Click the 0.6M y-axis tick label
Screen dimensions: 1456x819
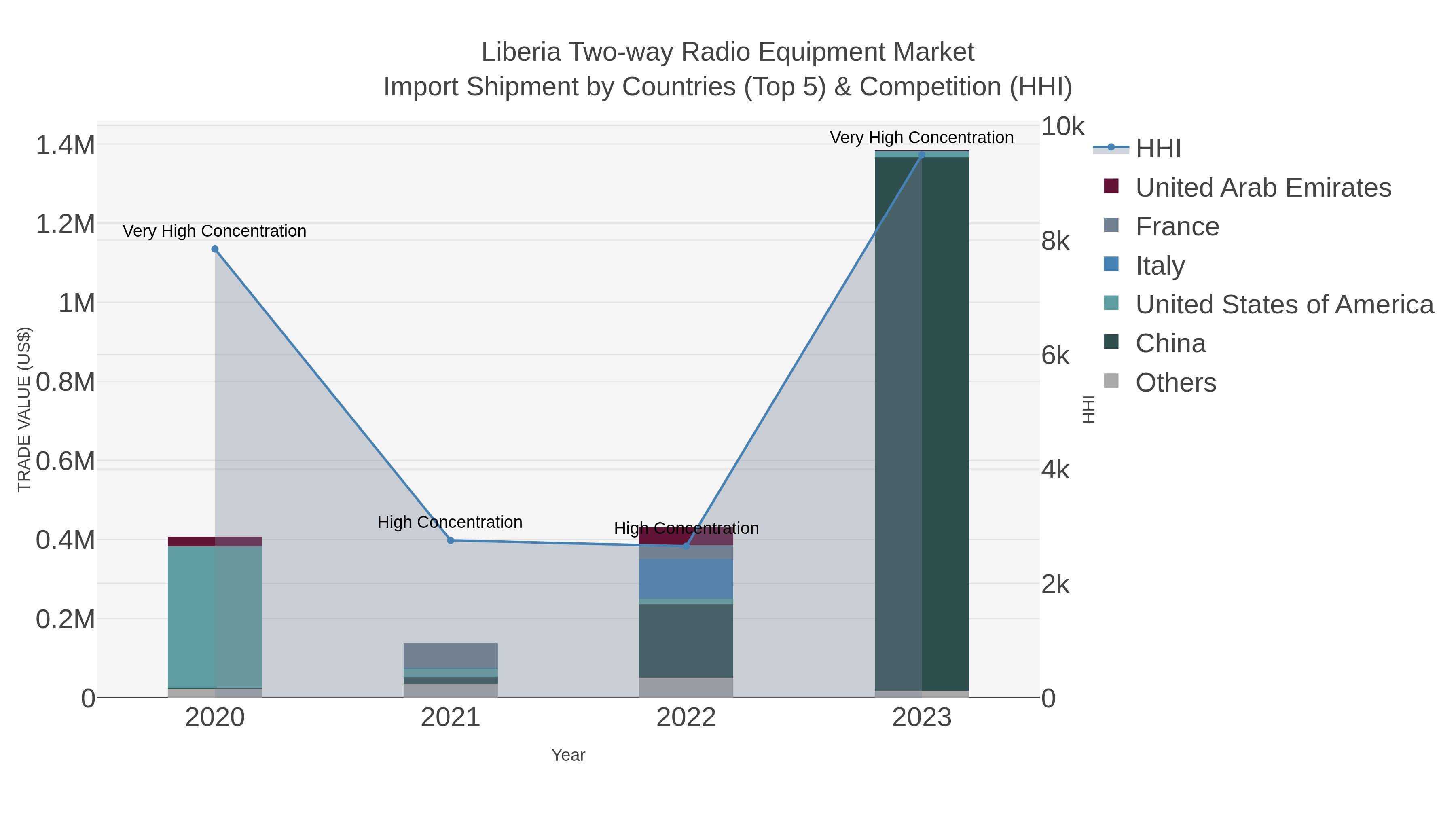click(66, 461)
